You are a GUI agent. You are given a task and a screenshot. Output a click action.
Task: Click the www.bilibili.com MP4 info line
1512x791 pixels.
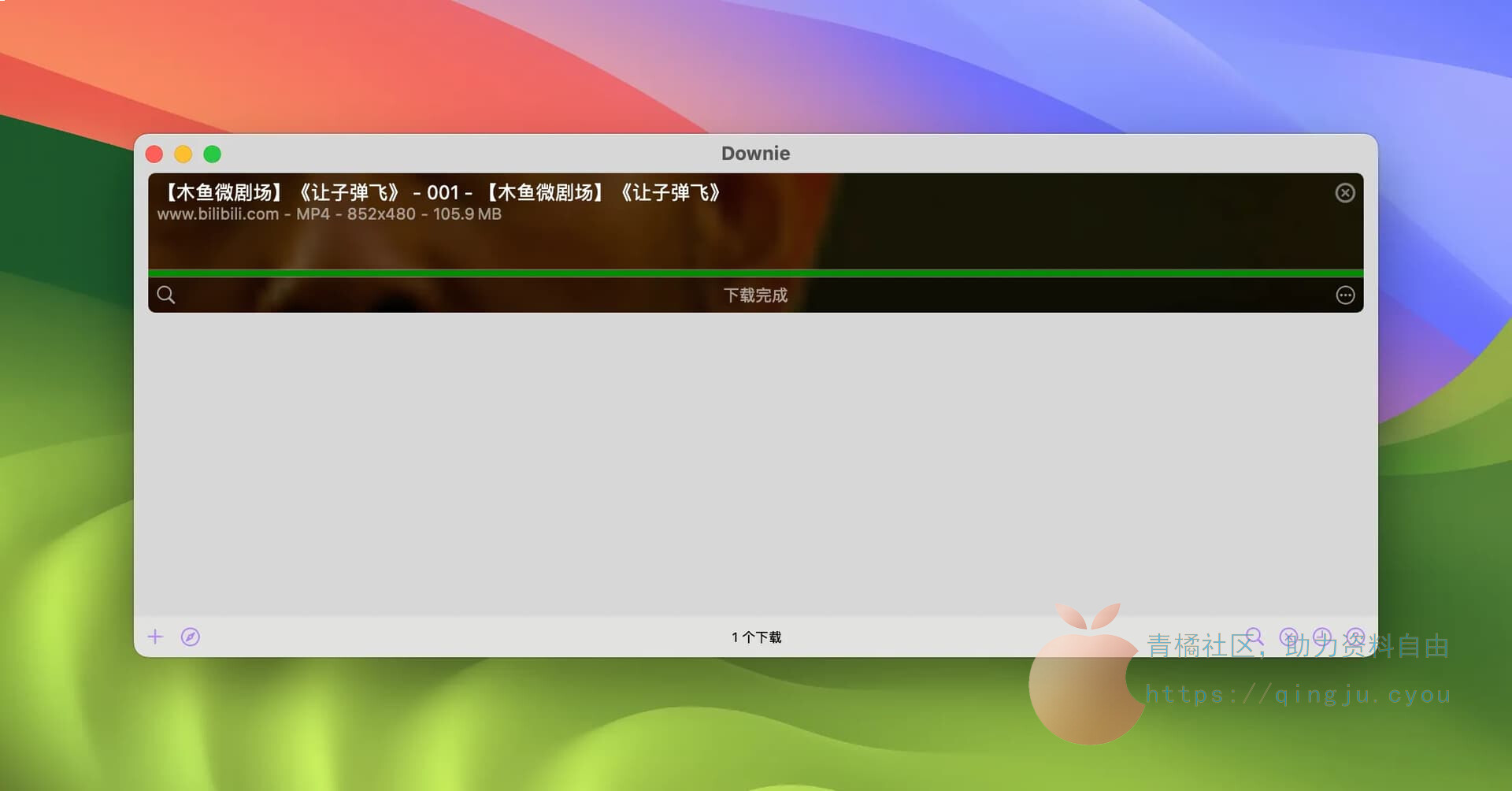coord(329,214)
